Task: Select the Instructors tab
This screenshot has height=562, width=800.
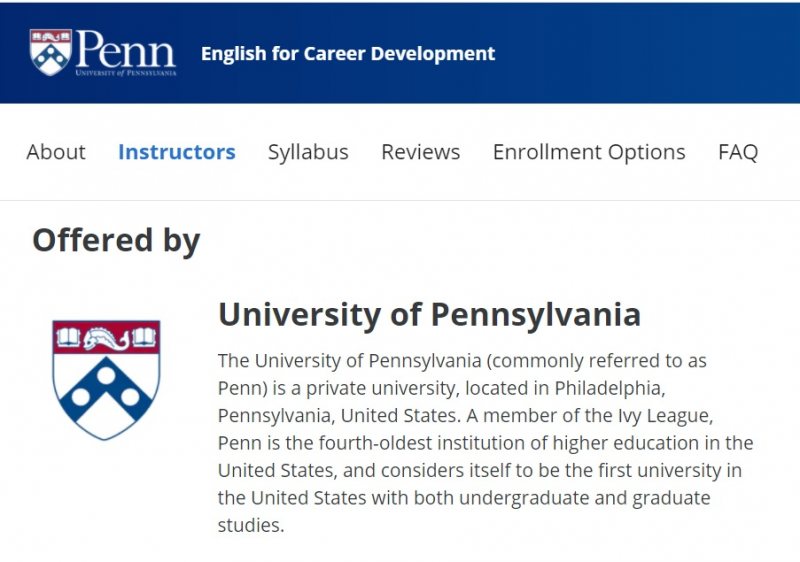Action: click(x=177, y=152)
